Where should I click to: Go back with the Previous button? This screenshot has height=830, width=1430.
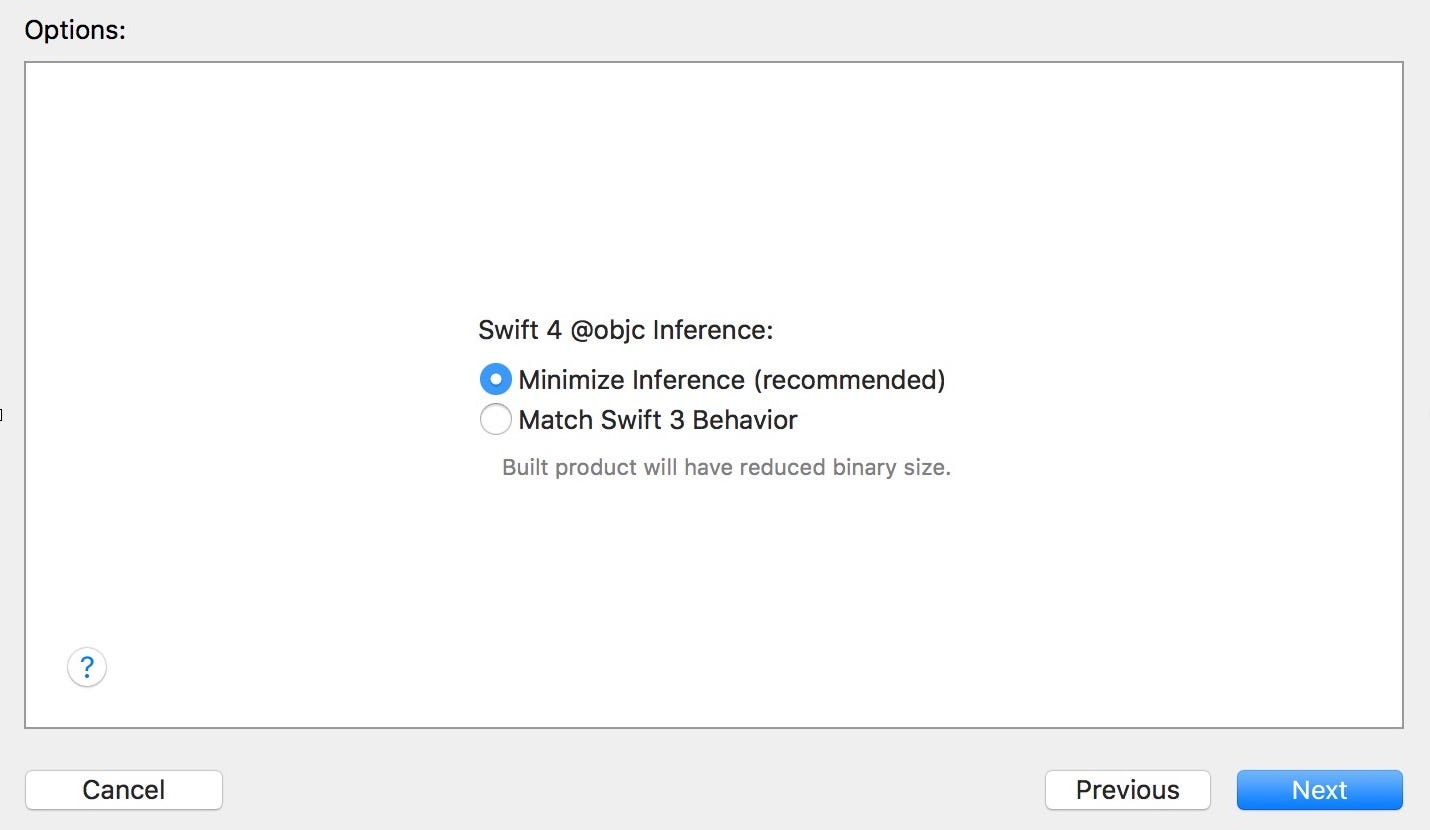pos(1127,790)
